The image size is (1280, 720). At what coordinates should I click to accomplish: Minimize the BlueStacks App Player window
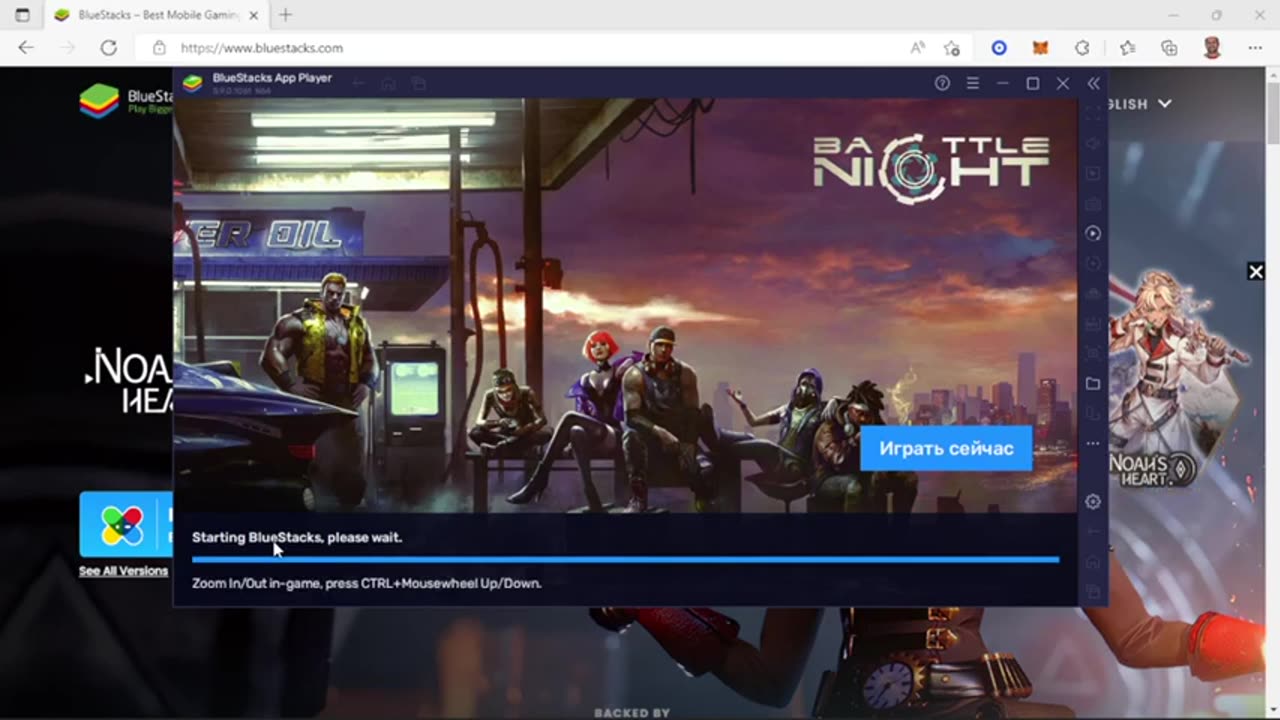pos(1002,83)
